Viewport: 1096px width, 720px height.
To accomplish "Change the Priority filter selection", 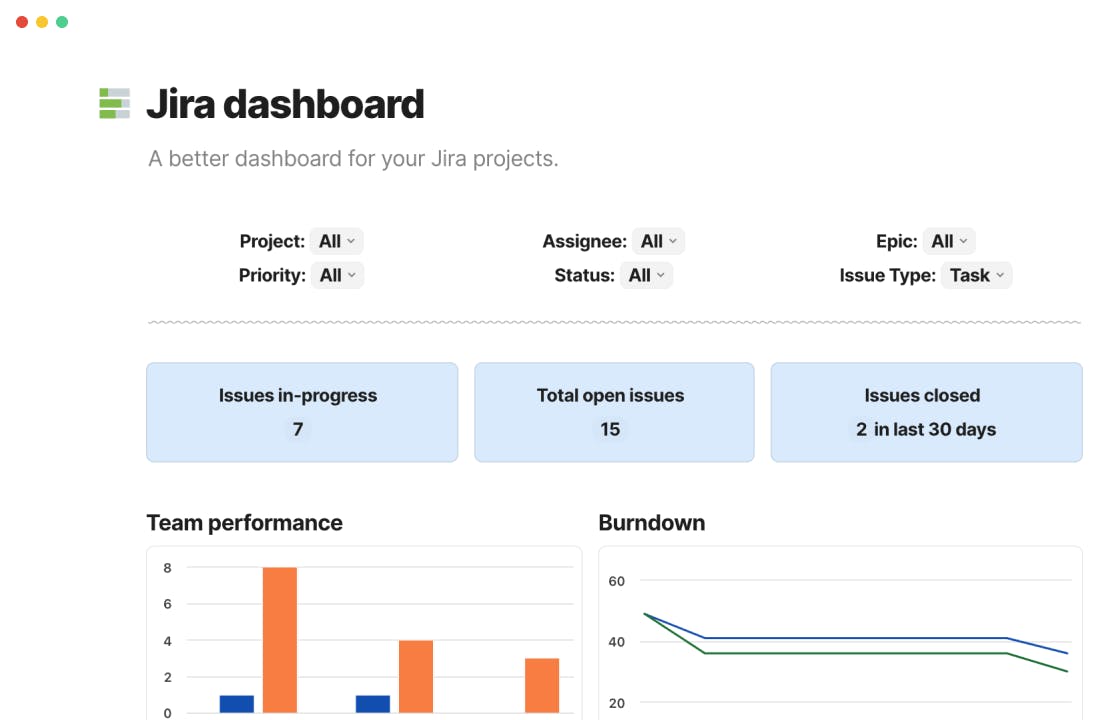I will pos(338,275).
